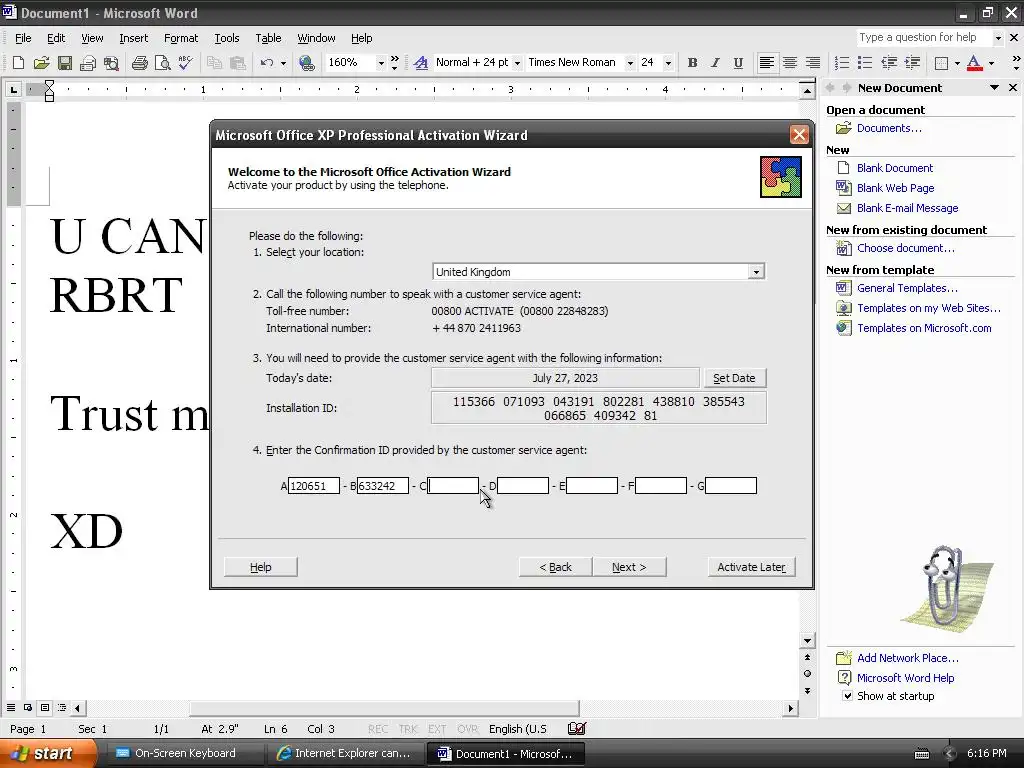The image size is (1024, 768).
Task: Open the Normal + 24 pt style dropdown
Action: pos(517,63)
